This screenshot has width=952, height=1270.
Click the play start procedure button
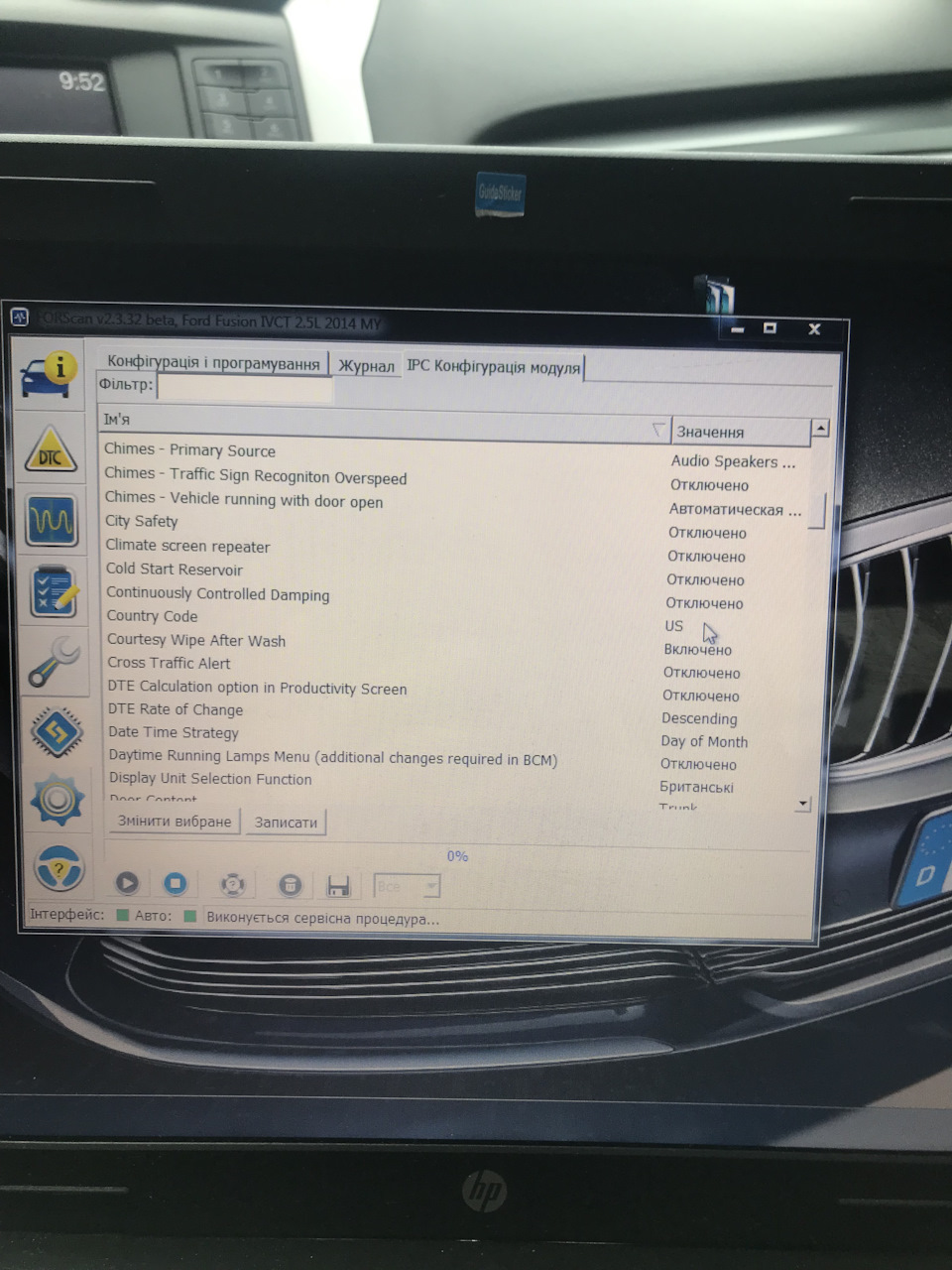coord(127,883)
